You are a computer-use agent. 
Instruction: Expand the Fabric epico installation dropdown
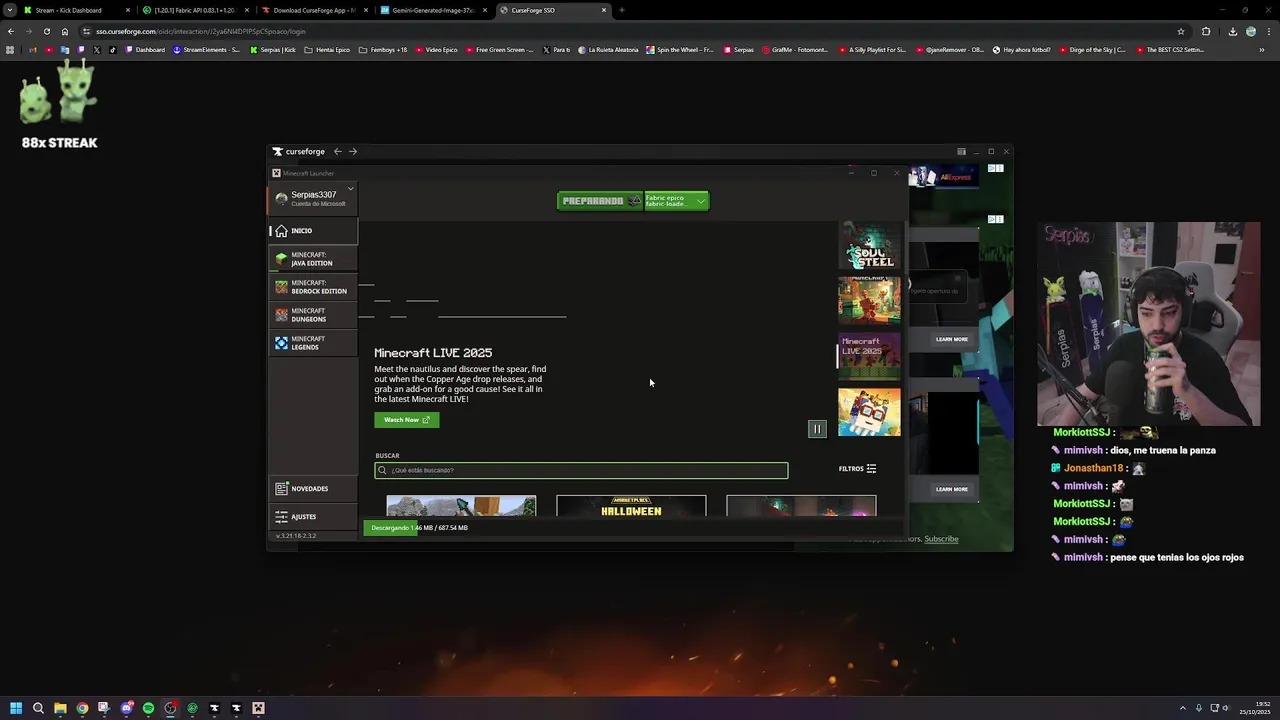[x=677, y=201]
